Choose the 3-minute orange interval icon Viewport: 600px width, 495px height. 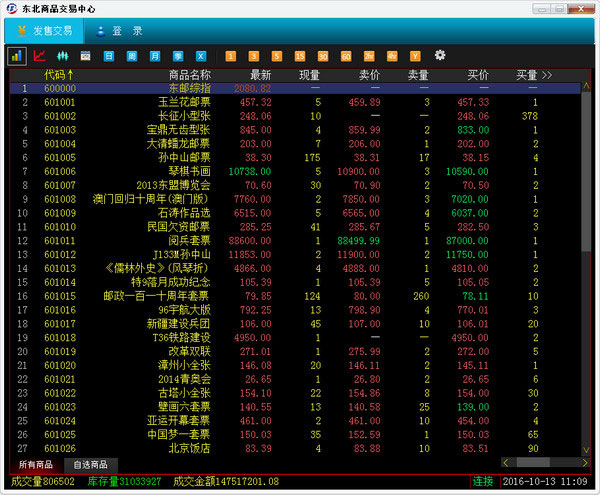[254, 56]
